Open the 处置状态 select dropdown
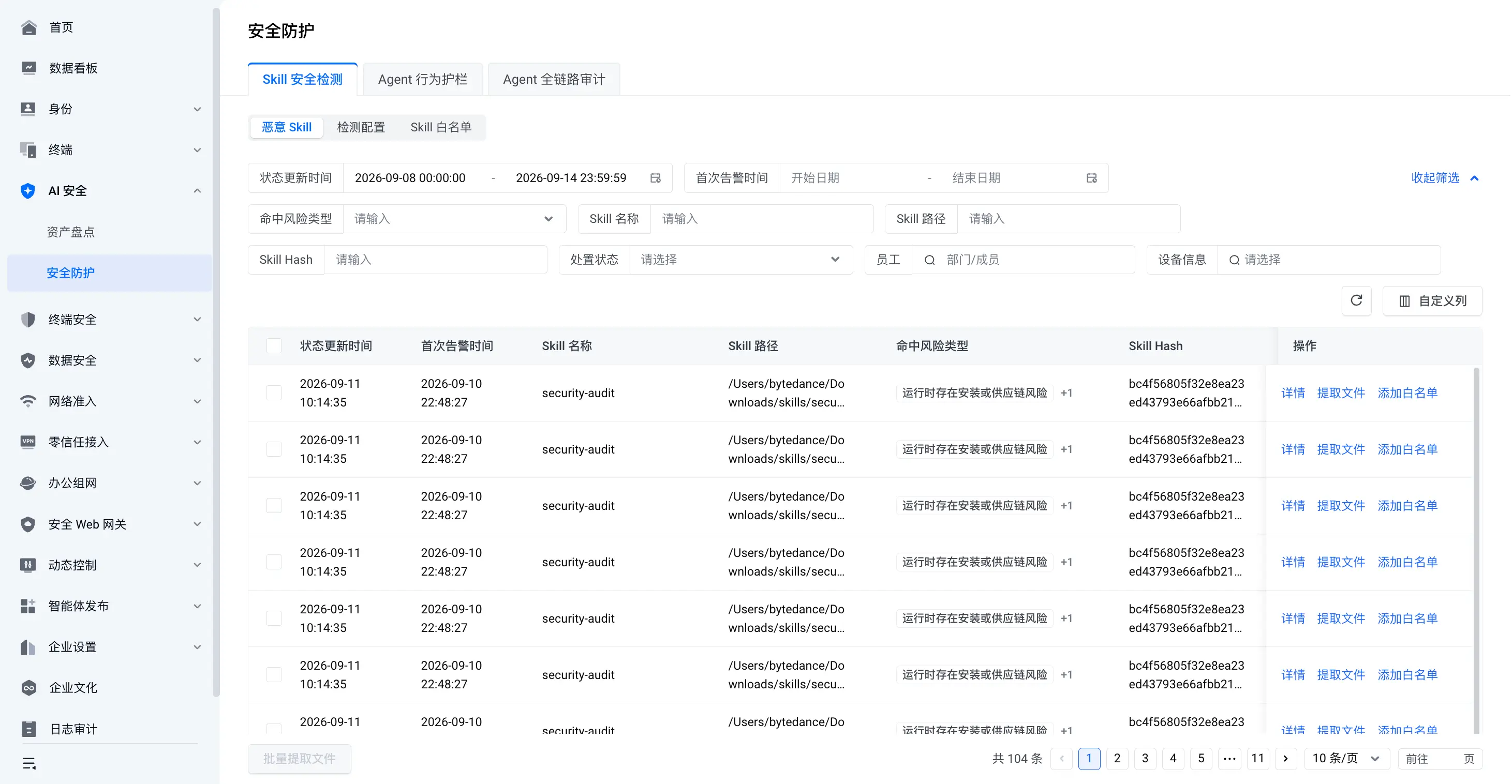Viewport: 1512px width, 784px height. click(741, 260)
